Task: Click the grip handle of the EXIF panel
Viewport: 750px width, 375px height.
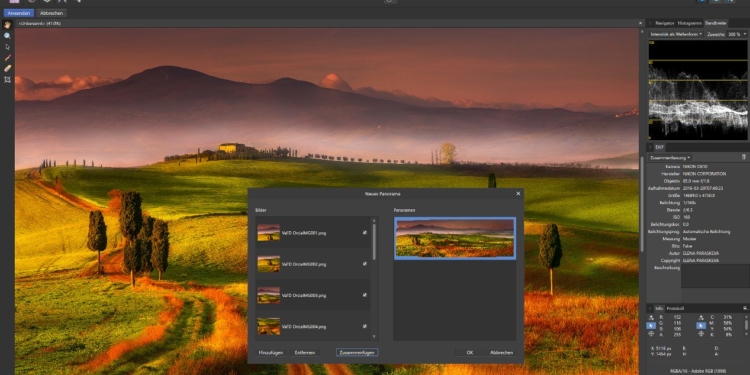Action: click(650, 147)
